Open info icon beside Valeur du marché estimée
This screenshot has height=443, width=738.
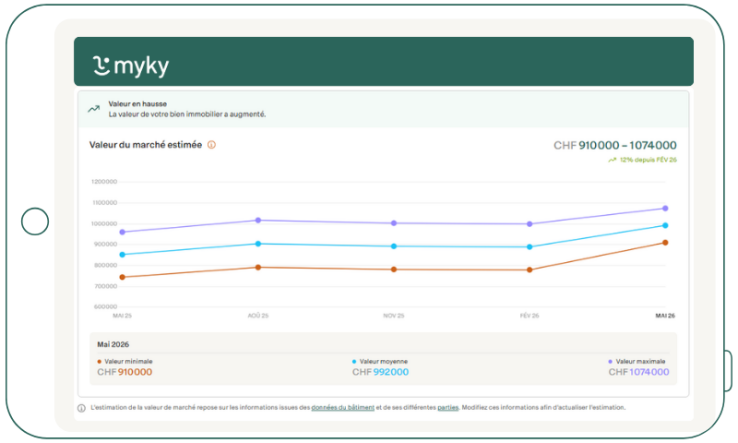(x=212, y=145)
